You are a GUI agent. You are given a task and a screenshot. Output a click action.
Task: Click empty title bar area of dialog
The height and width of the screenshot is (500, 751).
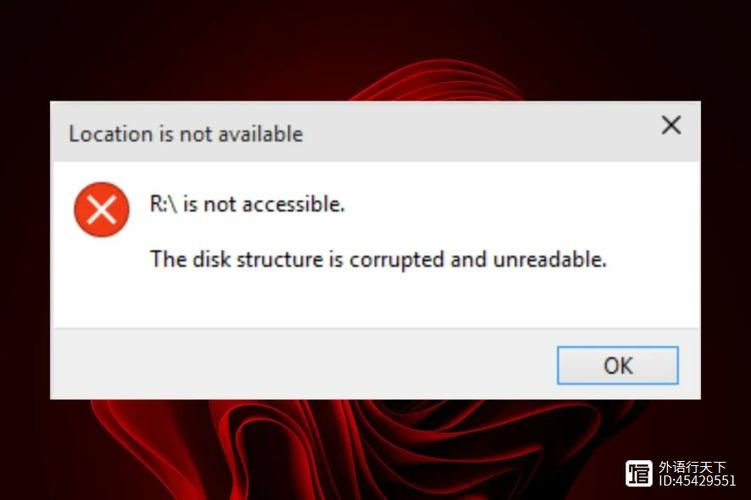click(x=479, y=133)
